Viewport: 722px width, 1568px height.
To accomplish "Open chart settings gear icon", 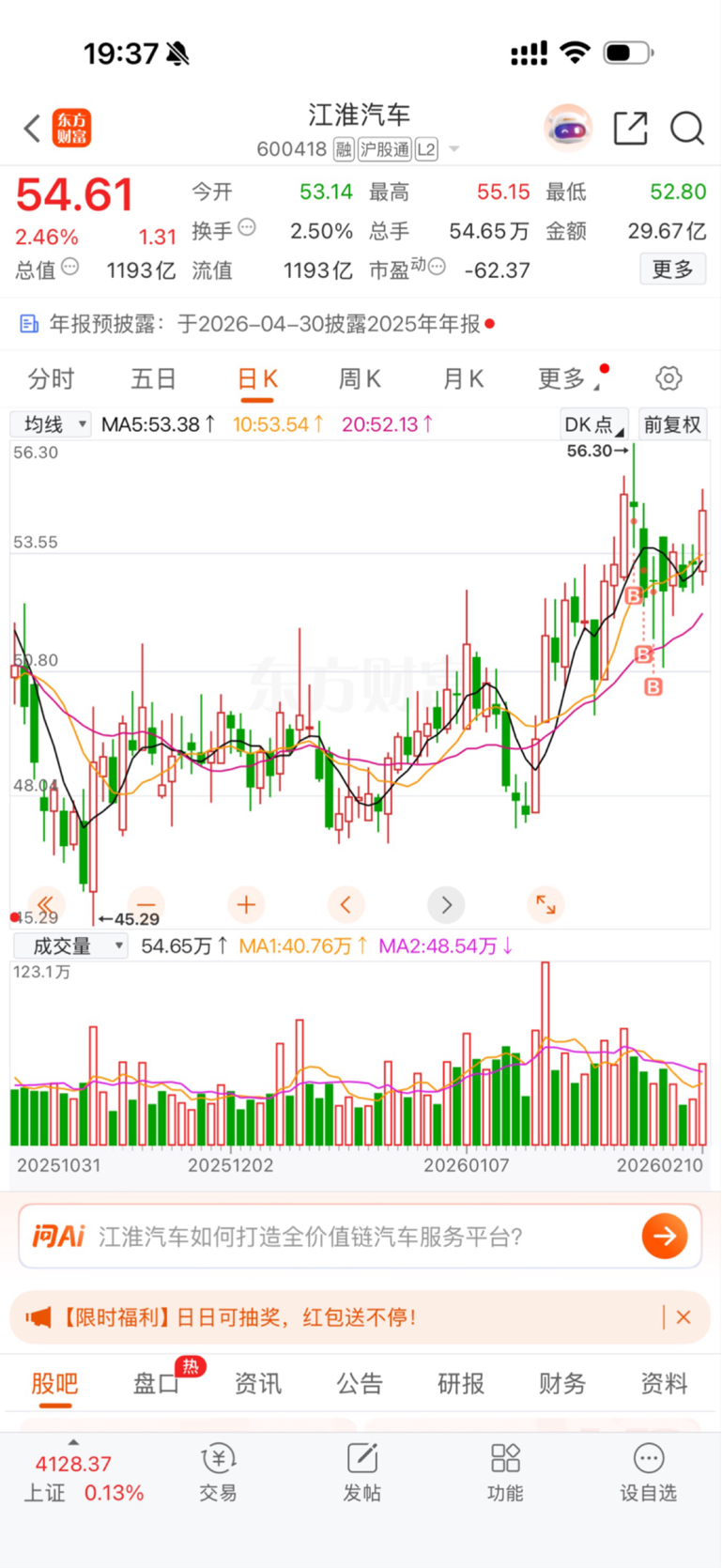I will [668, 378].
